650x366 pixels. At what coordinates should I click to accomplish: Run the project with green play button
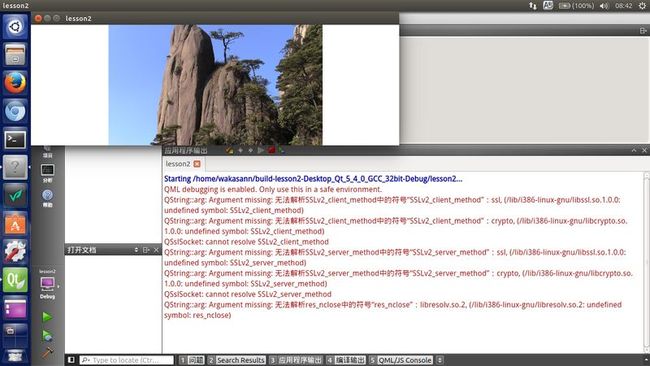pos(47,317)
